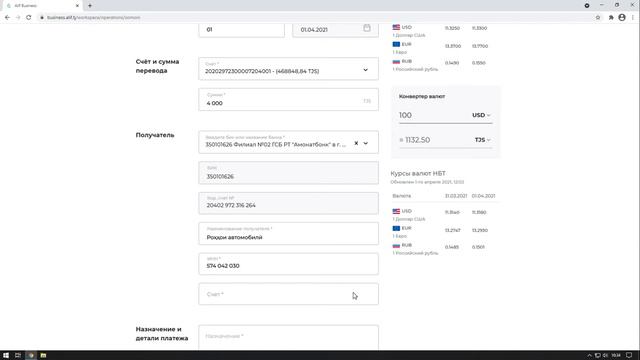
Task: Click correspondent account field 20402 972 316 264
Action: pos(288,203)
